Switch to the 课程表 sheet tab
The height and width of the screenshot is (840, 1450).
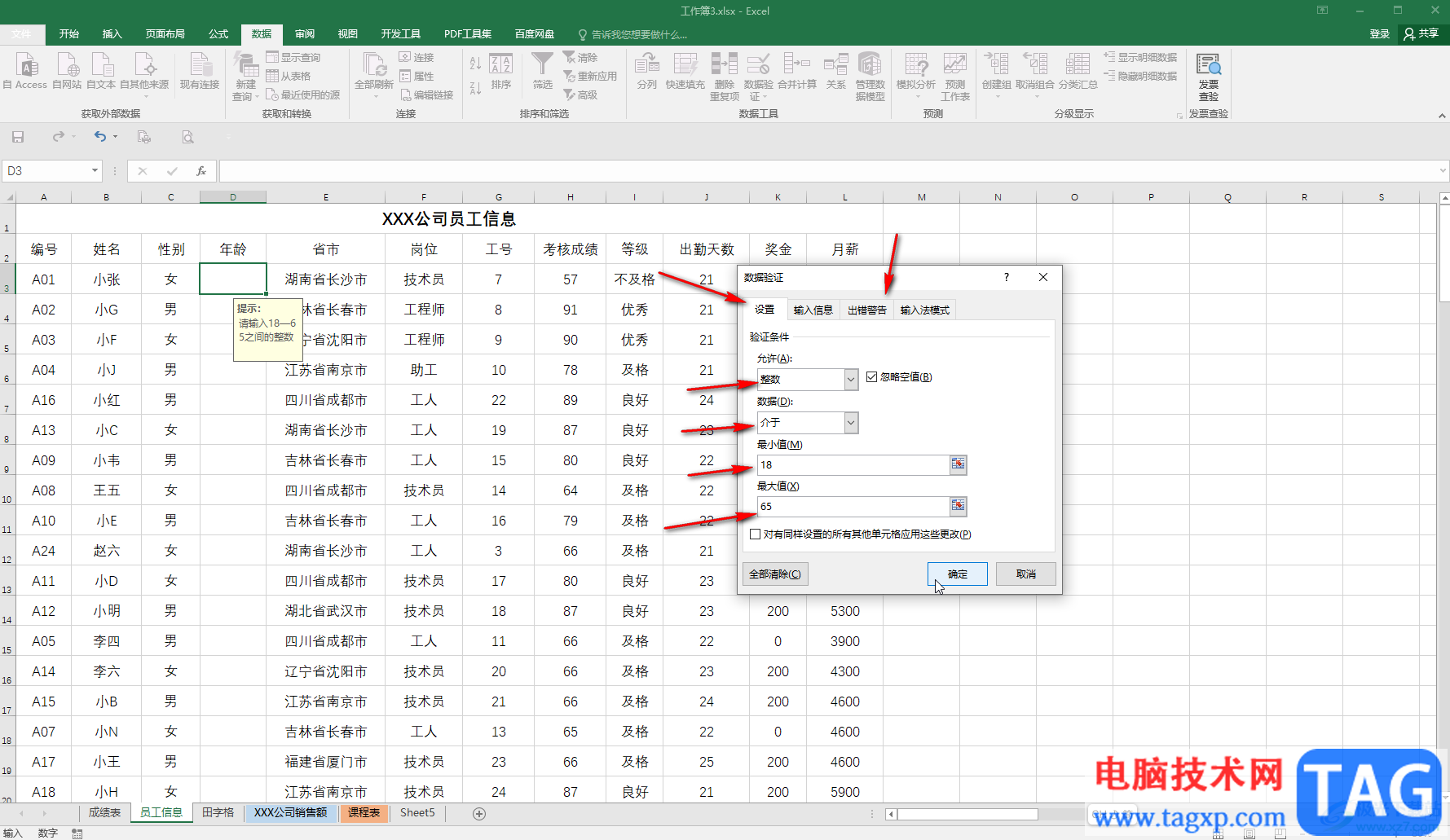364,813
